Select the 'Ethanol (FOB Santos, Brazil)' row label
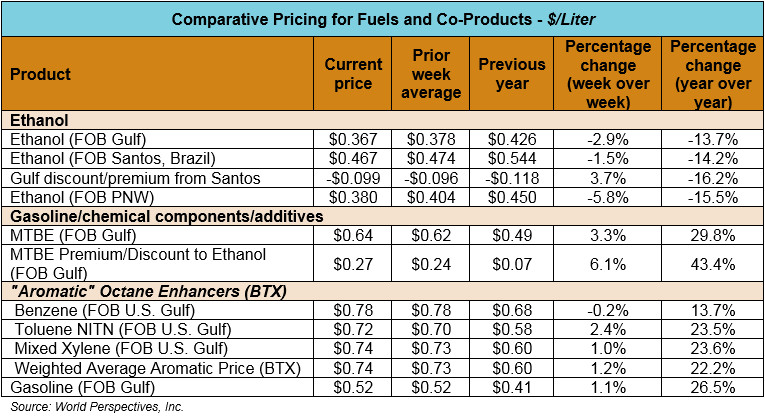 97,159
